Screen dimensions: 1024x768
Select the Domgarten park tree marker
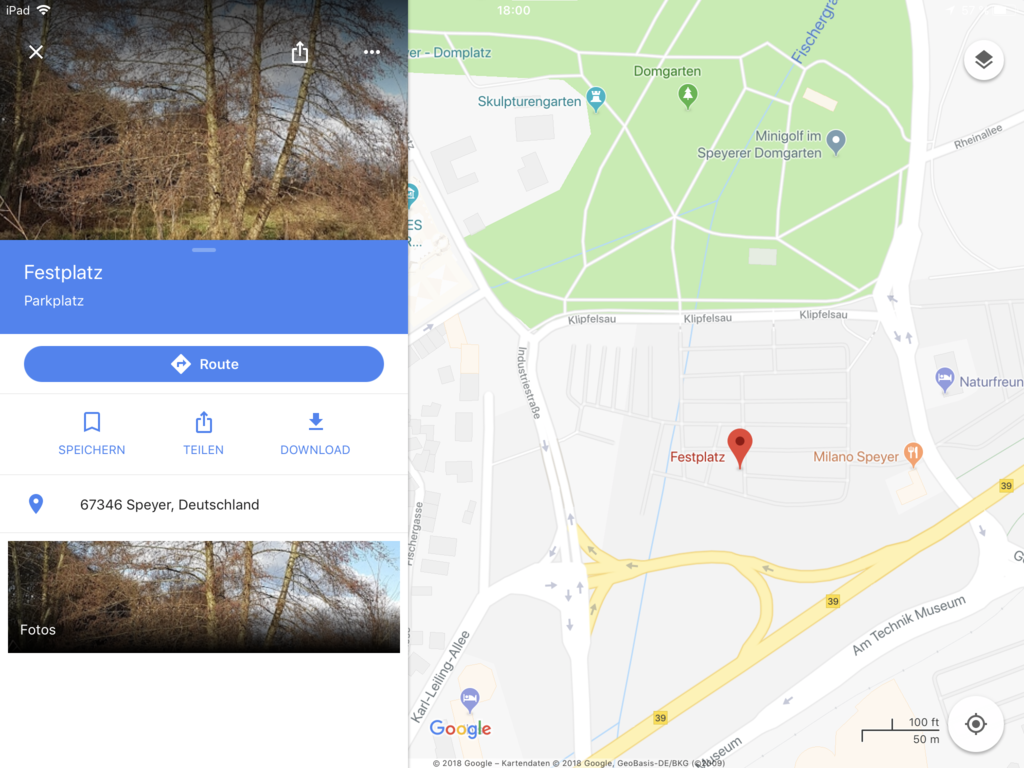pos(687,96)
